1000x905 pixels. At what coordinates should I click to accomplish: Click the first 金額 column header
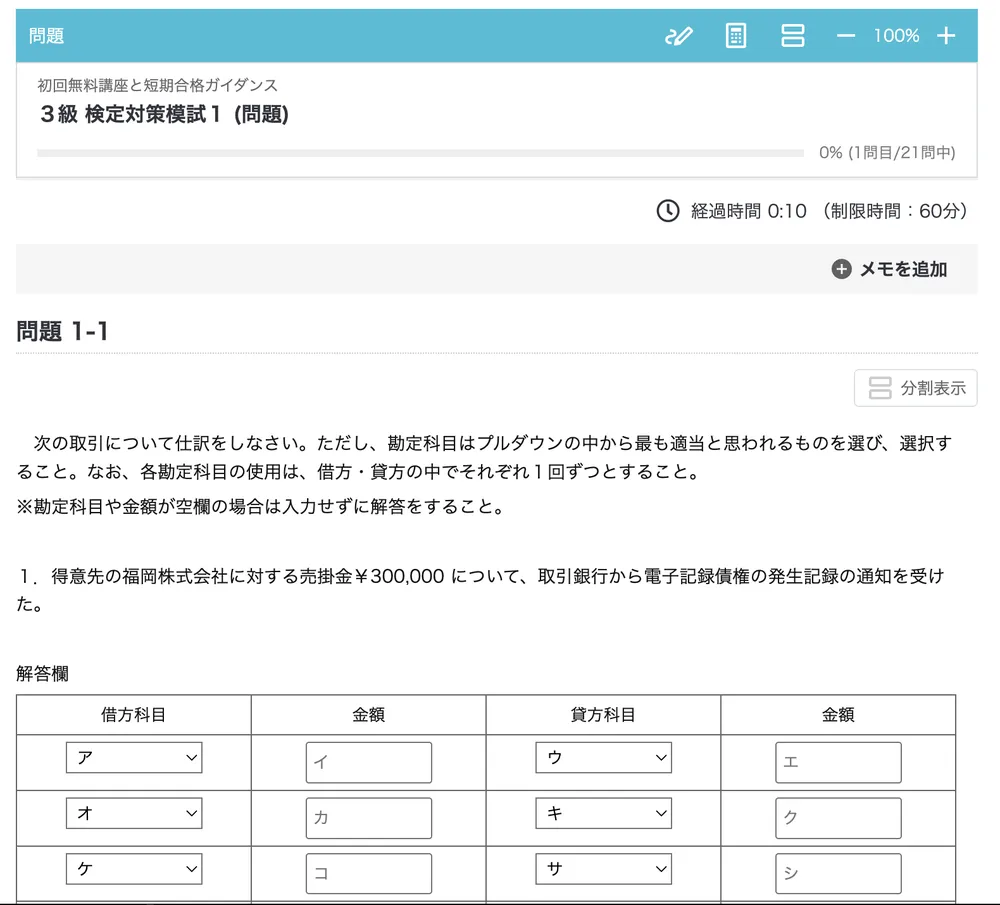point(368,714)
